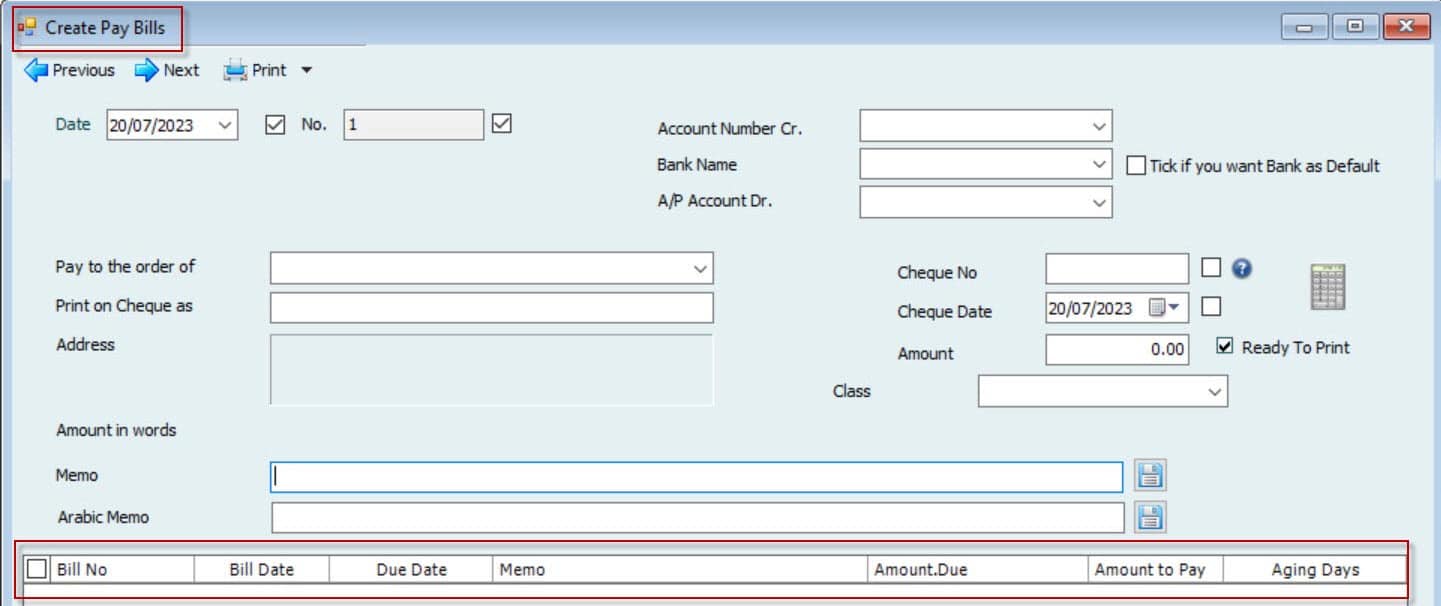1441x606 pixels.
Task: Click the Create Pay Bills window icon
Action: coord(27,28)
